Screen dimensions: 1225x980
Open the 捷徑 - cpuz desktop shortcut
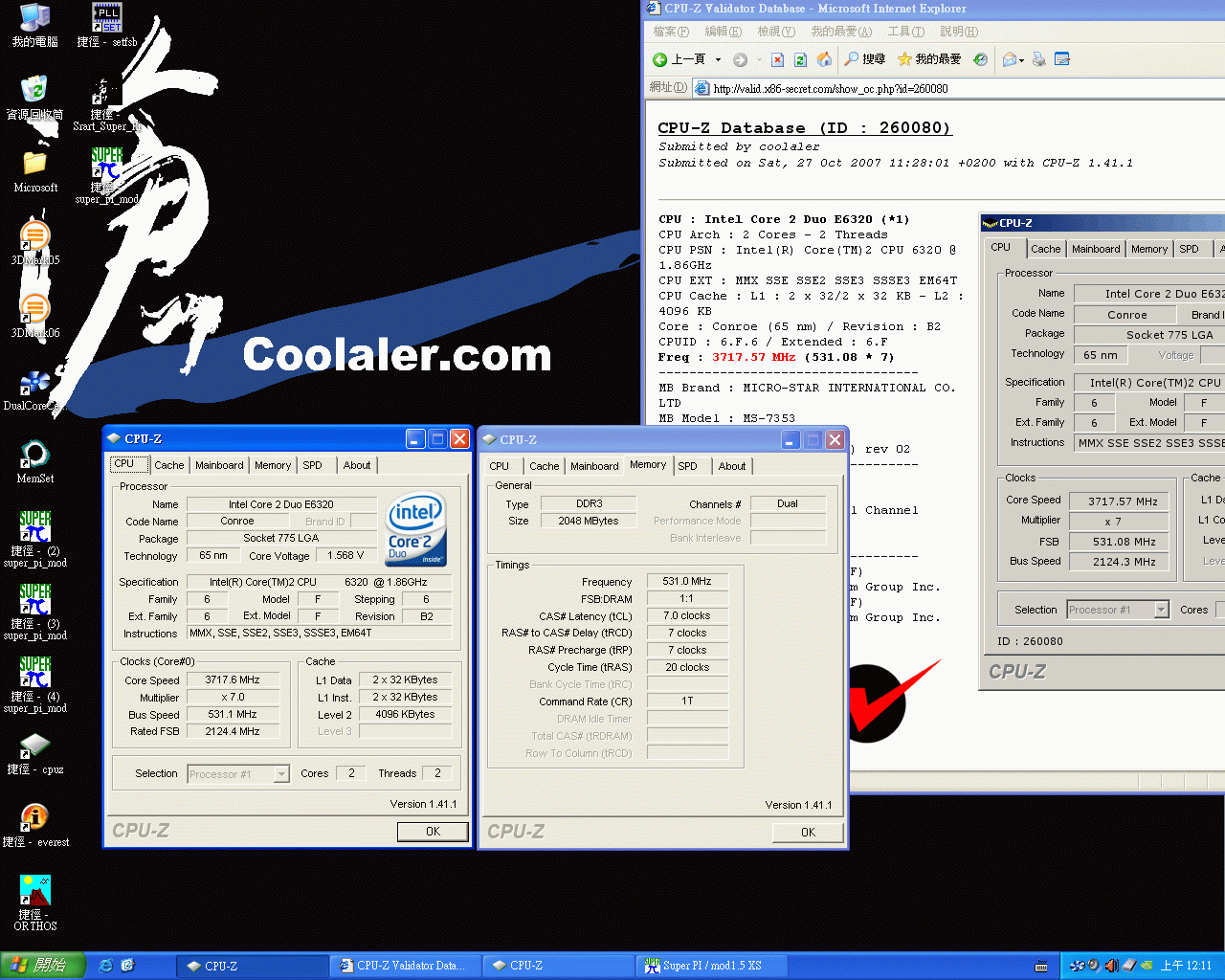coord(35,752)
